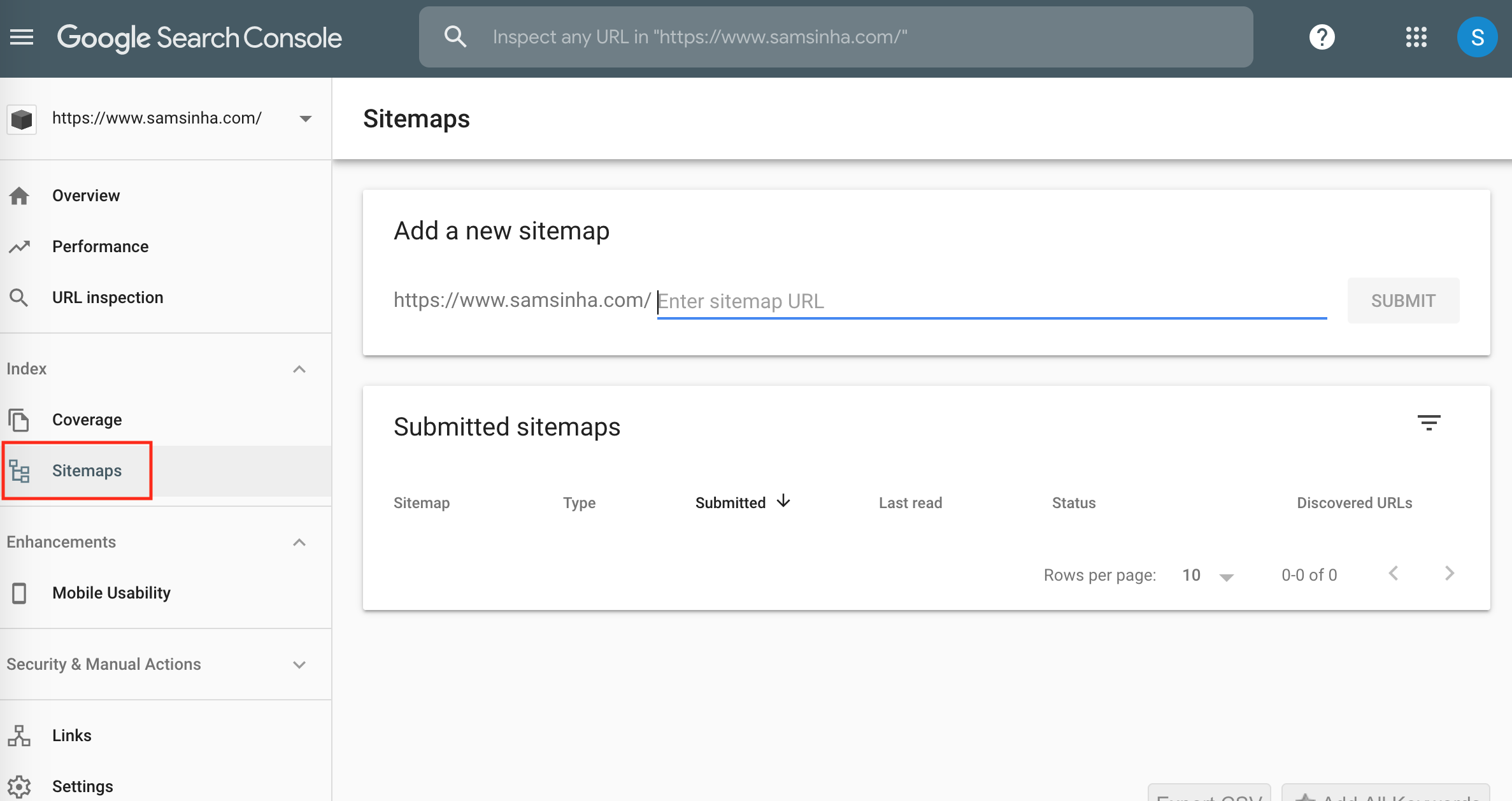
Task: Go to next page of sitemaps table
Action: [1450, 574]
